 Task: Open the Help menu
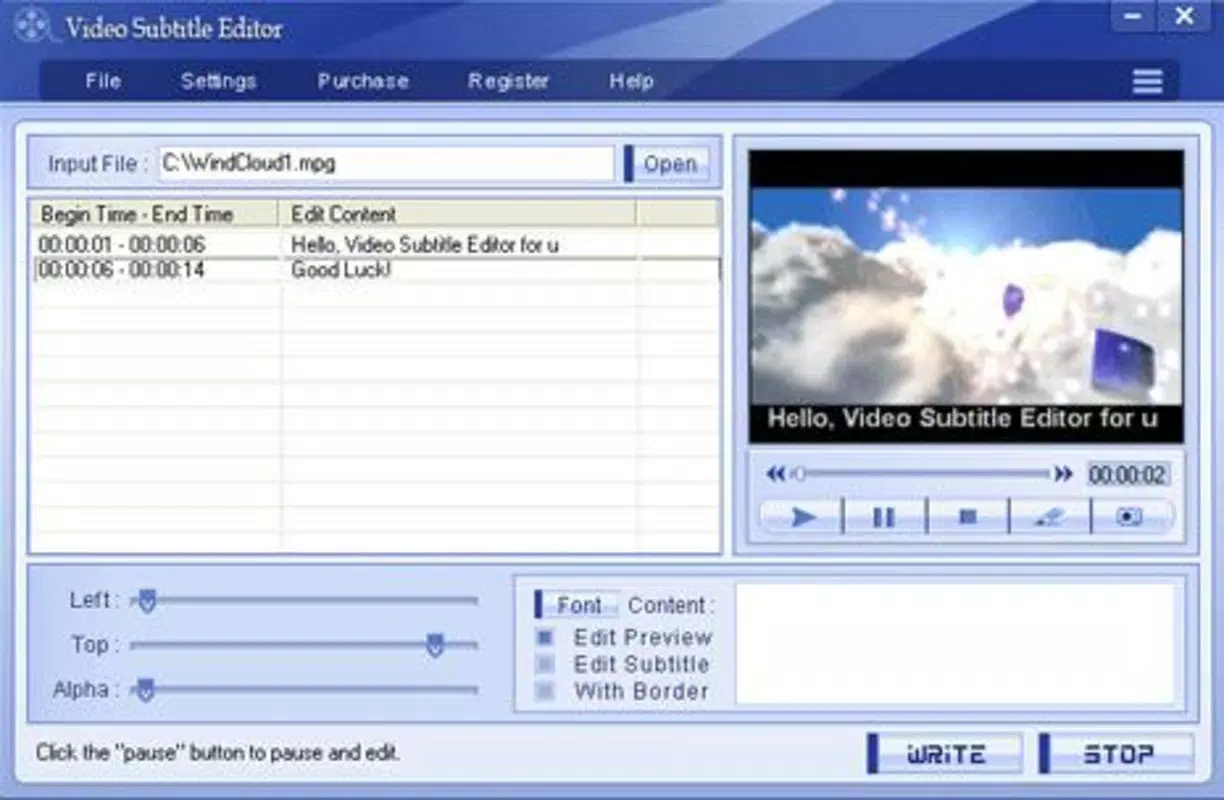pos(631,81)
